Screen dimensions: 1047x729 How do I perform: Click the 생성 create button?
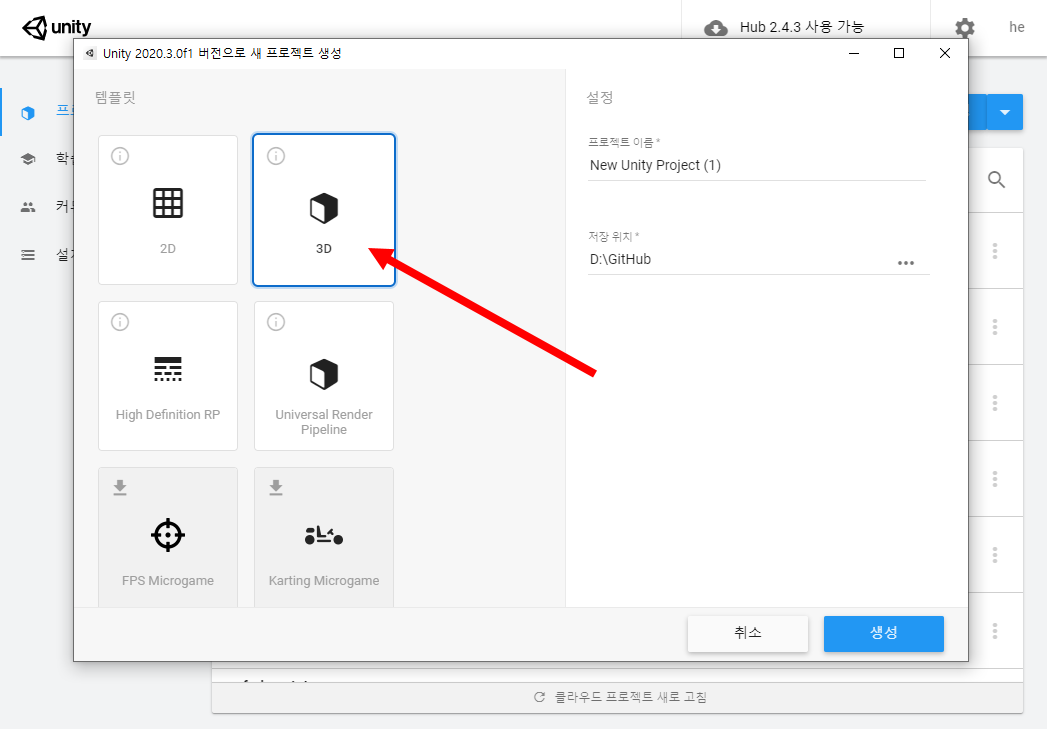pos(883,634)
